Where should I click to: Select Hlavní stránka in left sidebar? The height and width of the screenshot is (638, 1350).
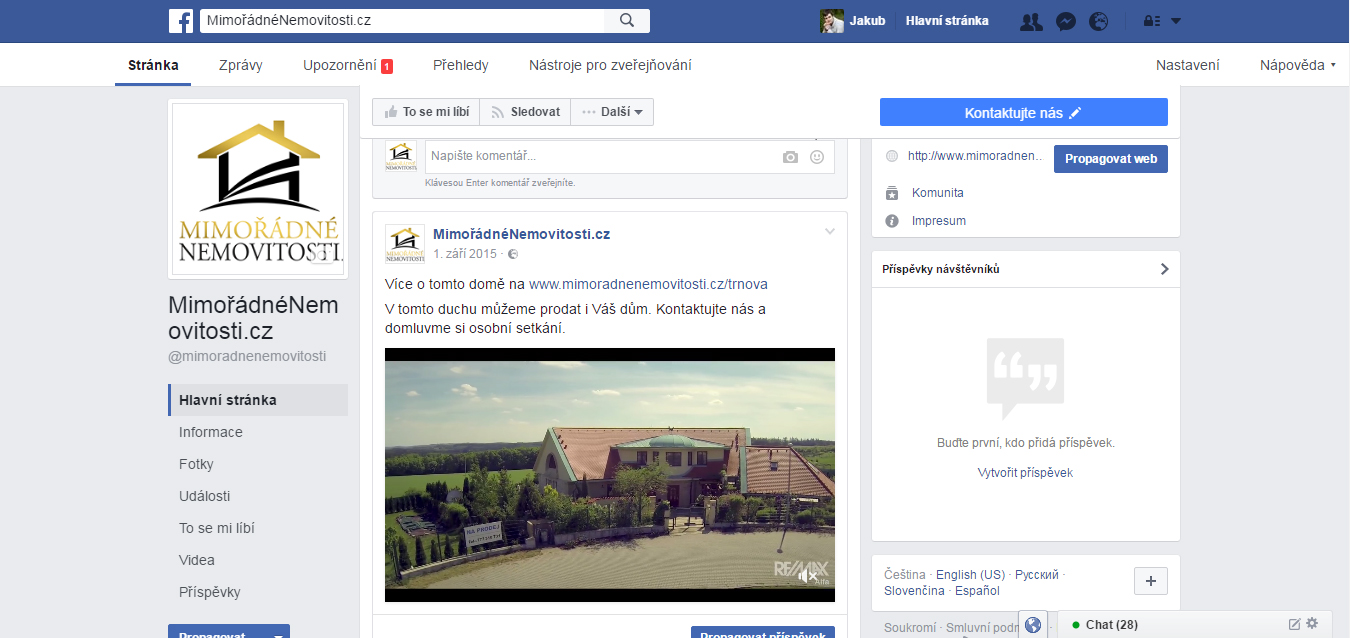pyautogui.click(x=258, y=400)
